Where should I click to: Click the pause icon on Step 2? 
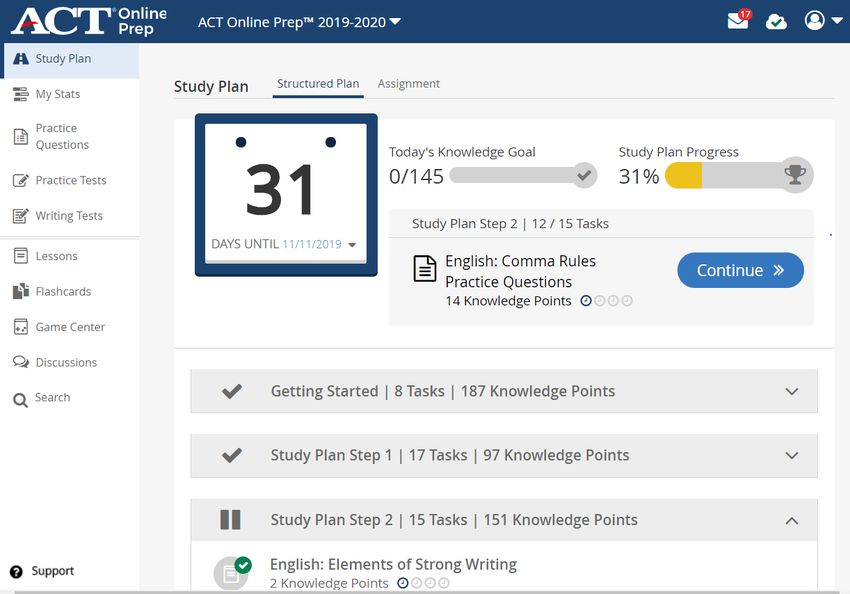tap(230, 519)
